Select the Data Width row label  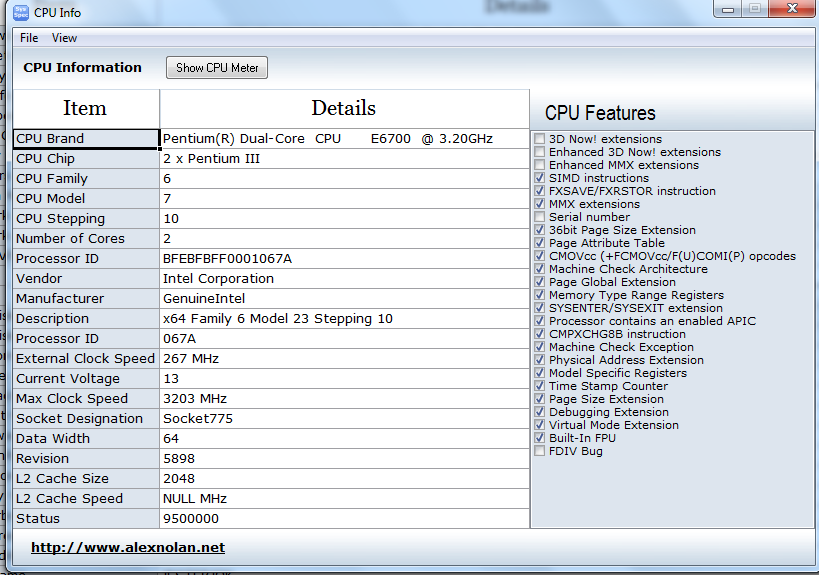[x=86, y=439]
